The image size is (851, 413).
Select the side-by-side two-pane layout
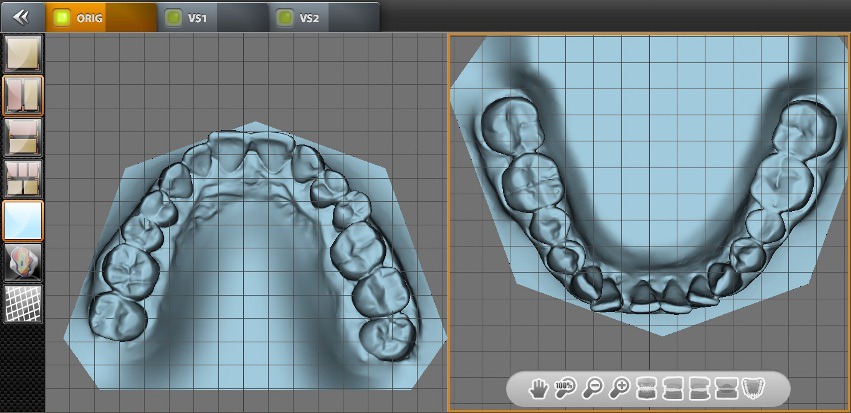click(x=23, y=95)
